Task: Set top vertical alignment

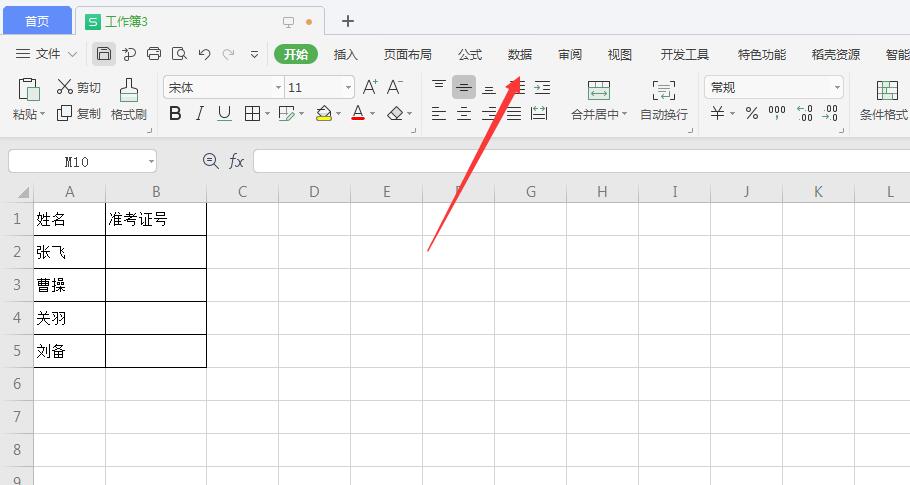Action: tap(439, 86)
